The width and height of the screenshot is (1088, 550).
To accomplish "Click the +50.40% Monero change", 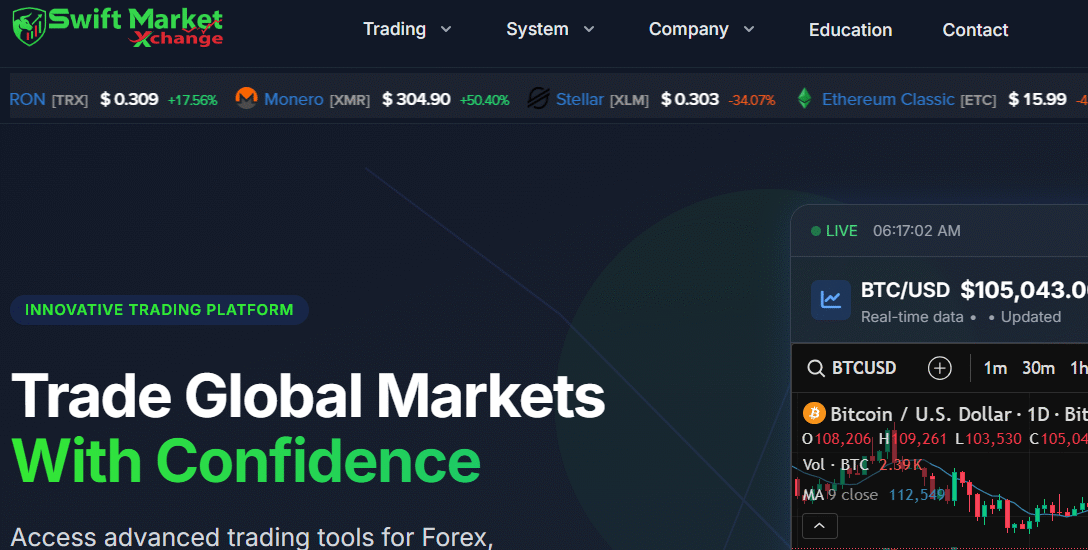I will point(484,101).
